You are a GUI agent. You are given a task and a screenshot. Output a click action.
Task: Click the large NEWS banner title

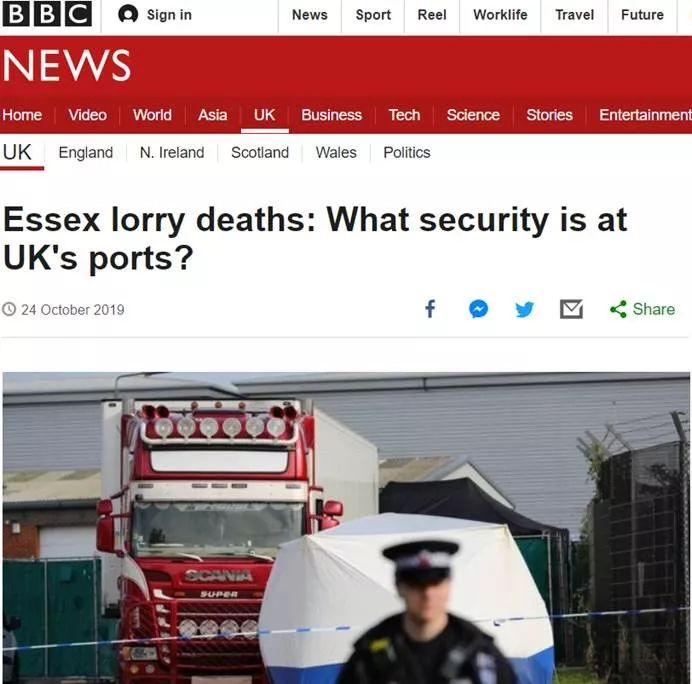click(67, 65)
